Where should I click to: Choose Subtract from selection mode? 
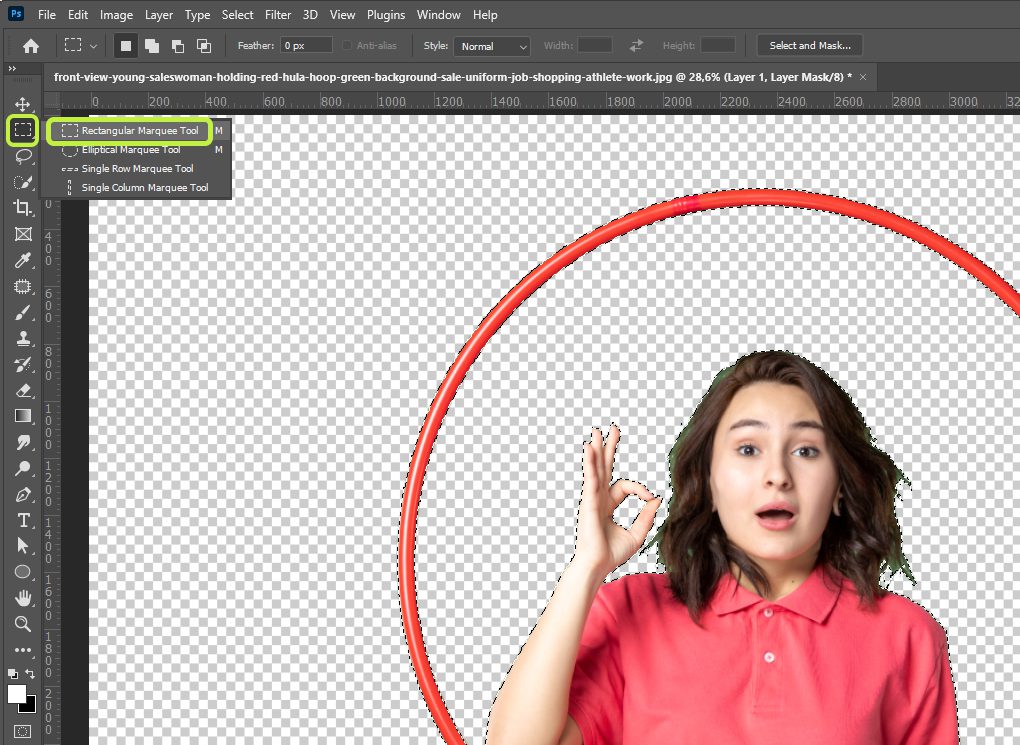pyautogui.click(x=178, y=46)
